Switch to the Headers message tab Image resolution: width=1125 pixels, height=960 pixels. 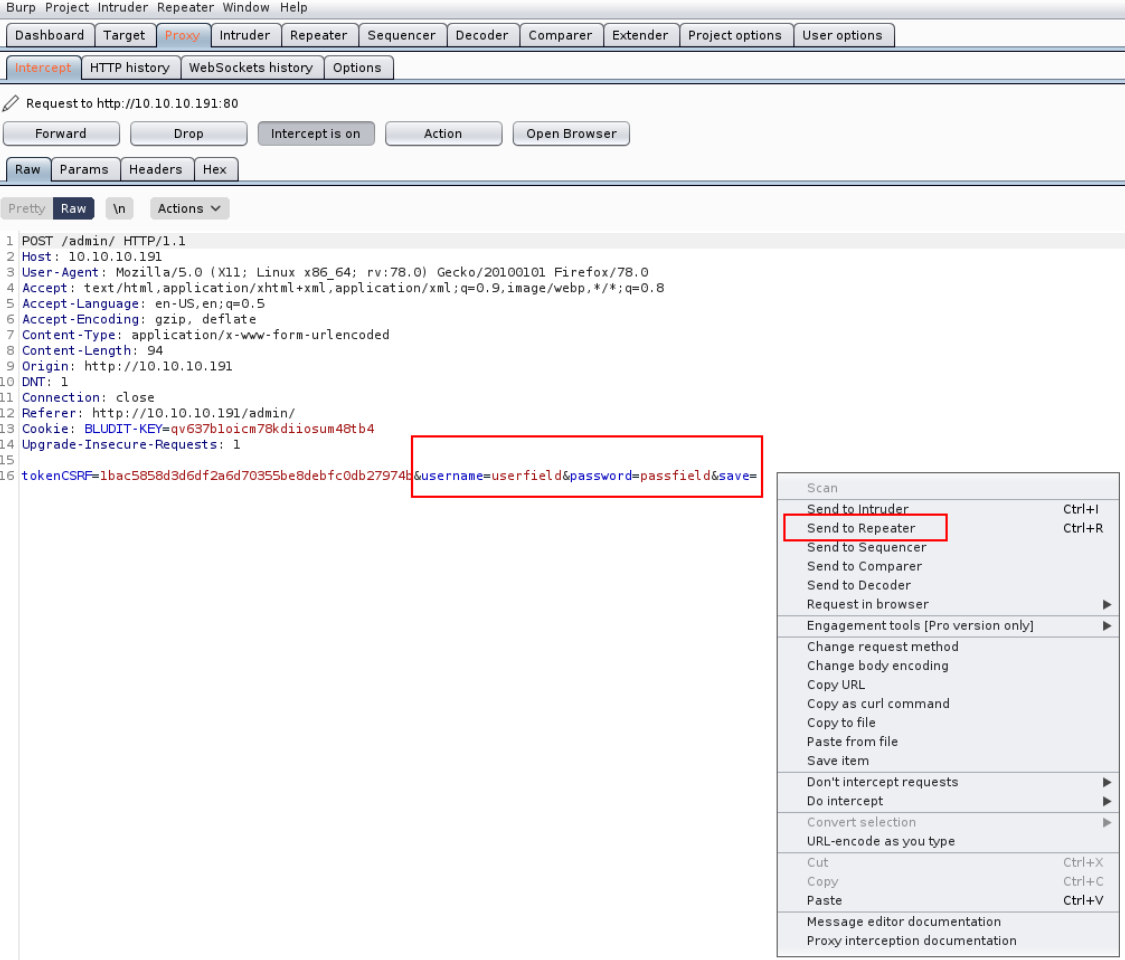156,169
